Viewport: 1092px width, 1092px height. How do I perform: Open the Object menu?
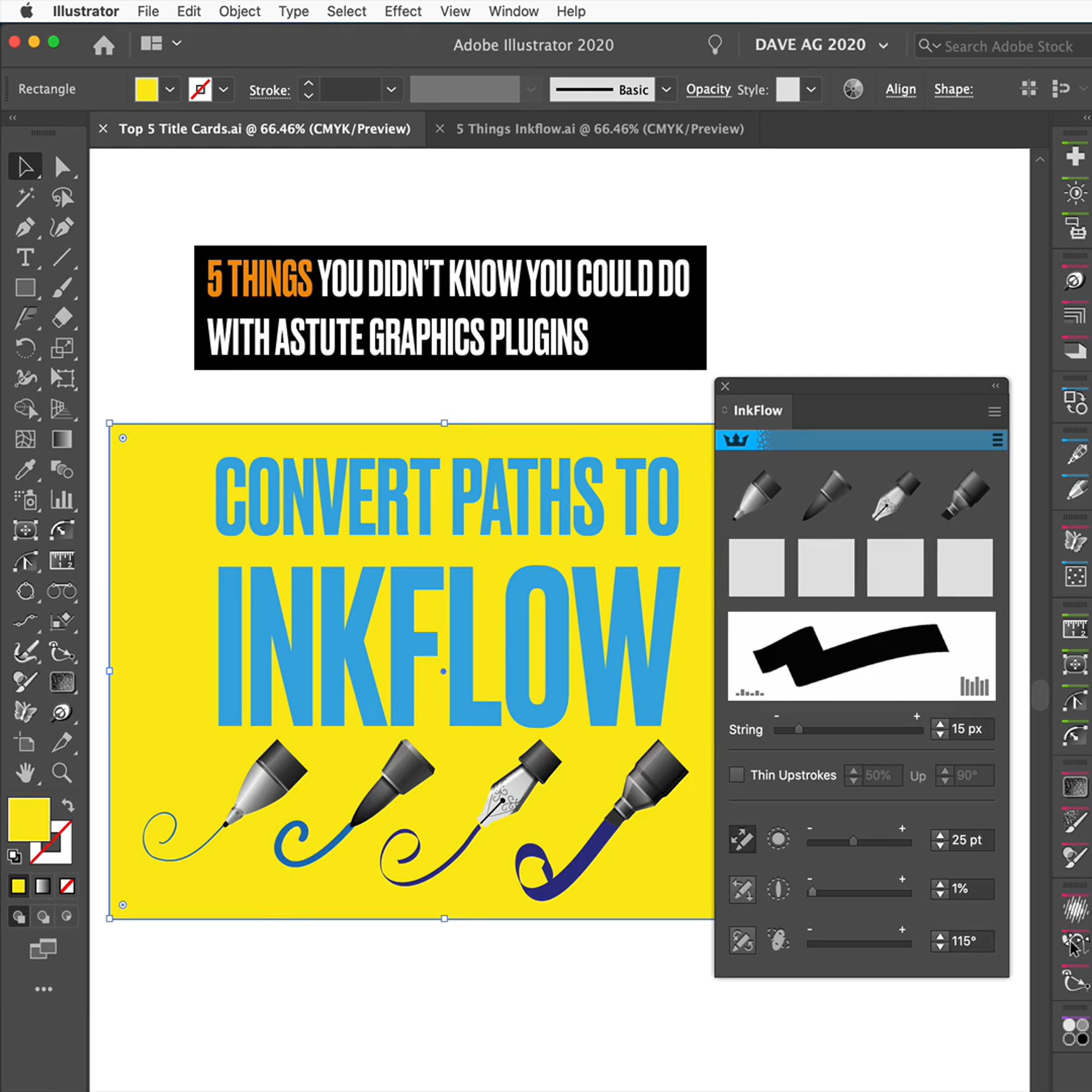click(x=239, y=11)
